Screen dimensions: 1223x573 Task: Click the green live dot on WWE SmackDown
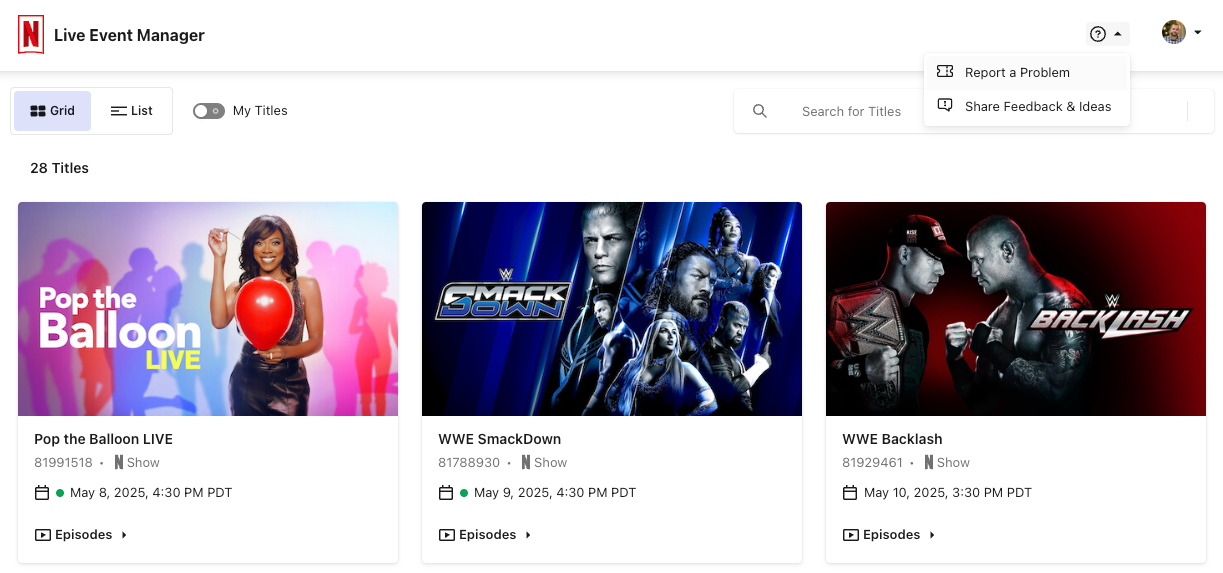click(x=464, y=493)
